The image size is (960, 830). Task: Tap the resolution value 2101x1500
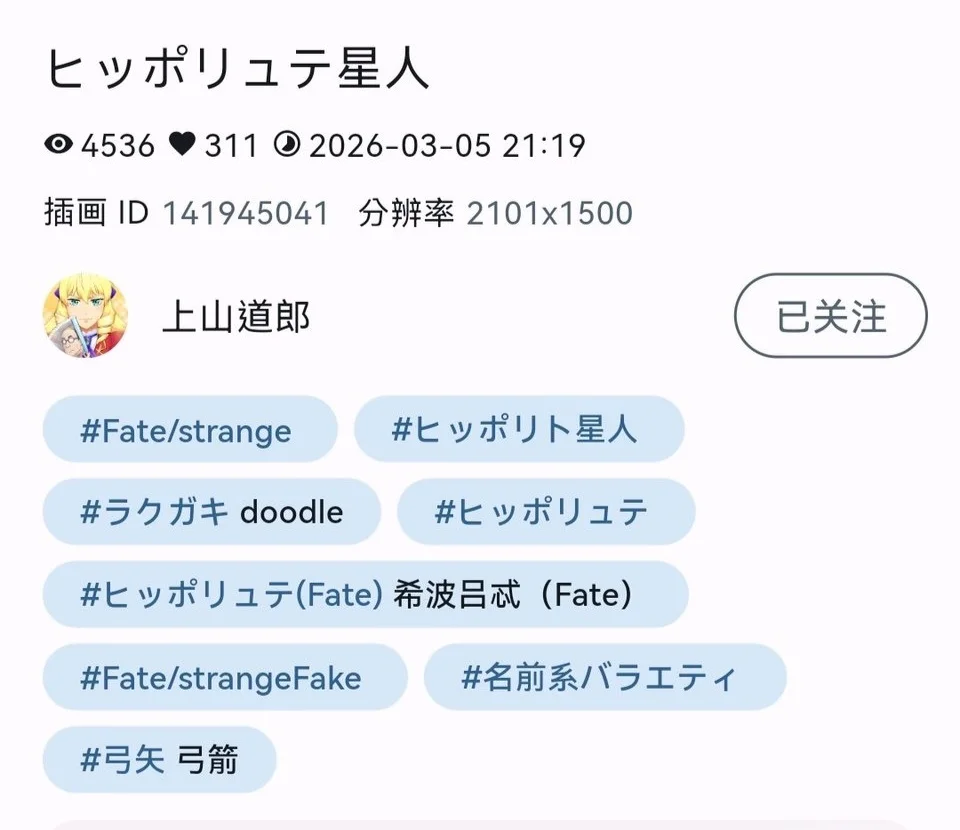click(x=549, y=213)
